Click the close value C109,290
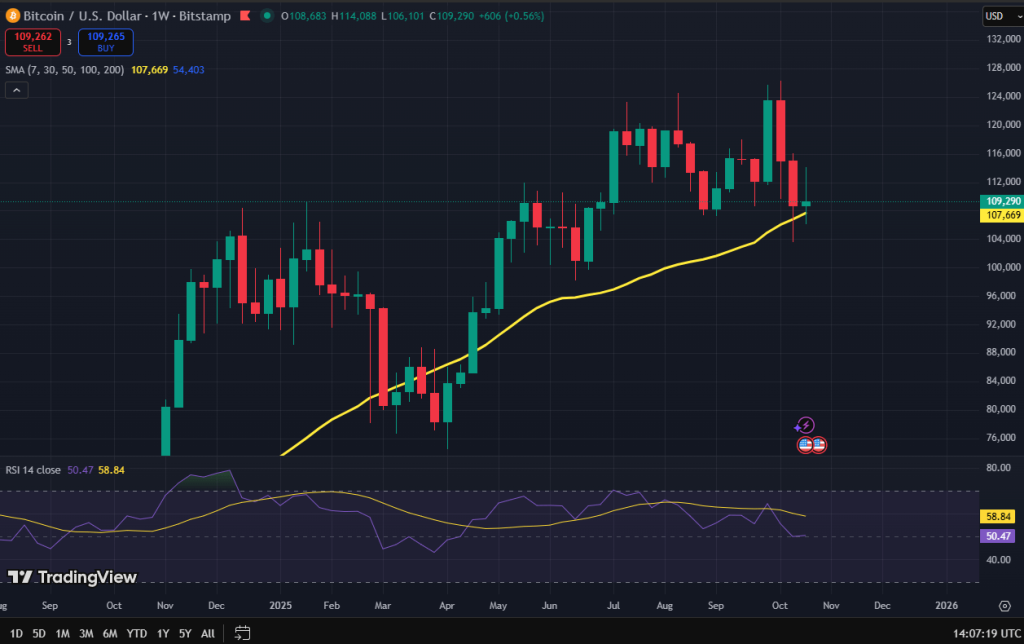 (x=452, y=16)
